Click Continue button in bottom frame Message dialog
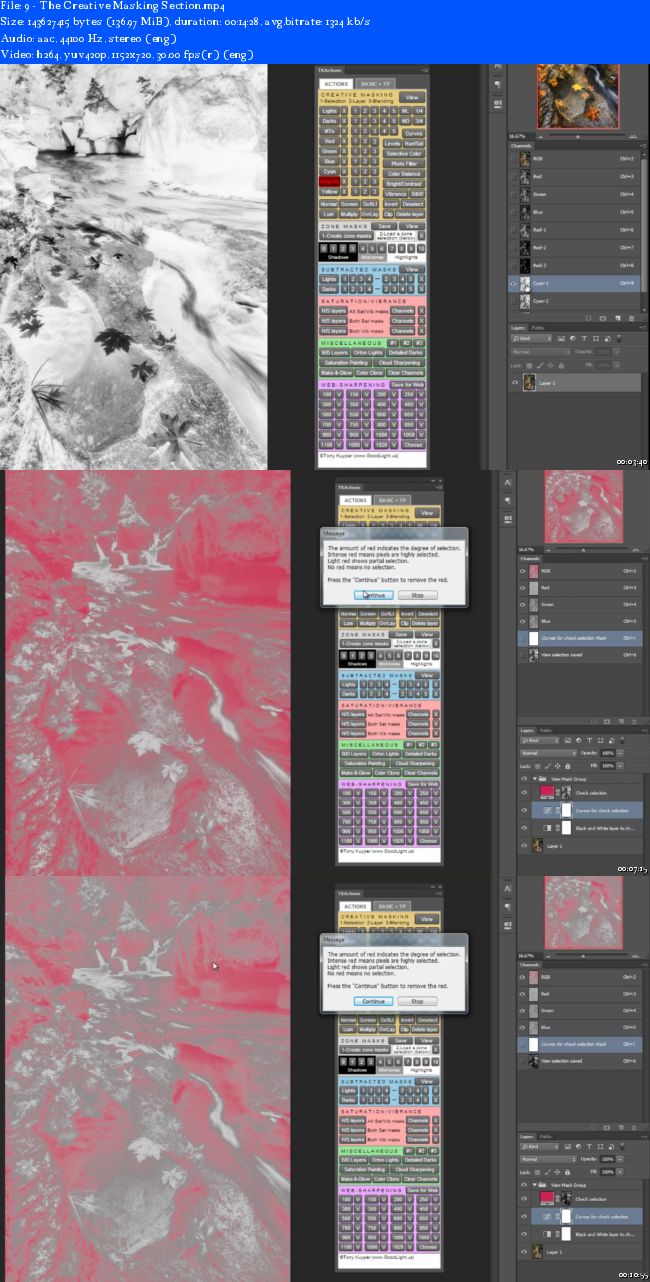The image size is (650, 1282). tap(374, 1000)
